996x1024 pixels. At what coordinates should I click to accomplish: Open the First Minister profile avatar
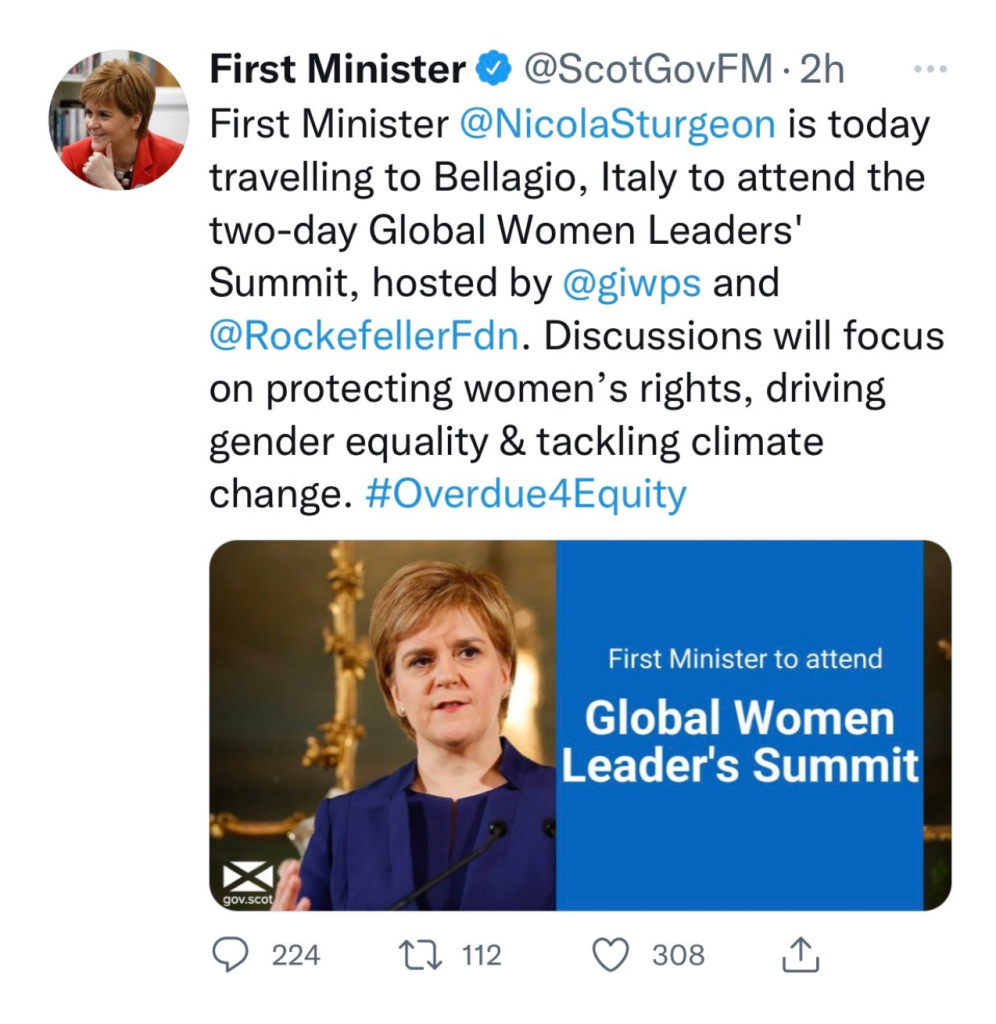point(119,120)
